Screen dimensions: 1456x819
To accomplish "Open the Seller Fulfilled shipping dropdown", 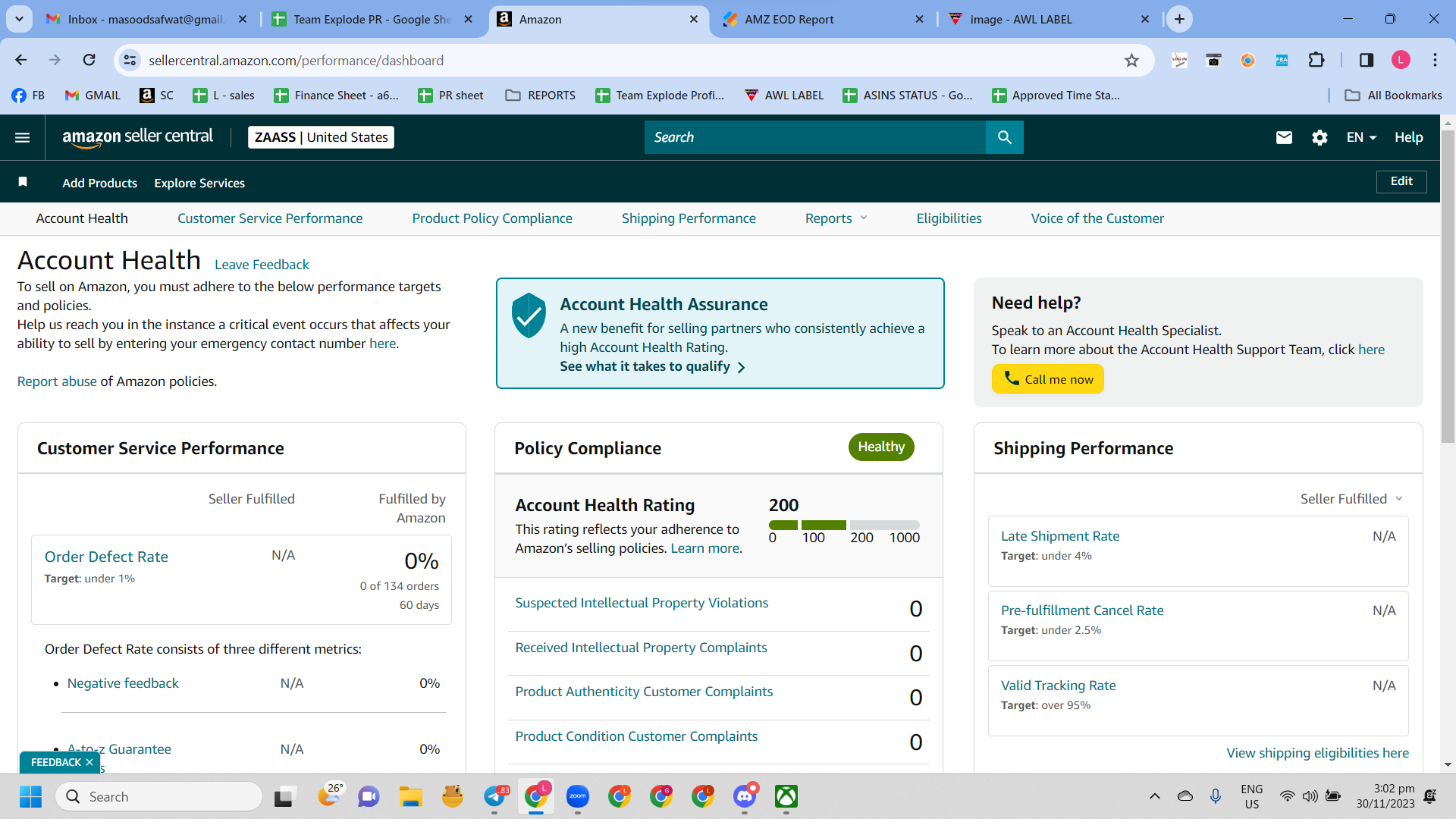I will (x=1351, y=499).
